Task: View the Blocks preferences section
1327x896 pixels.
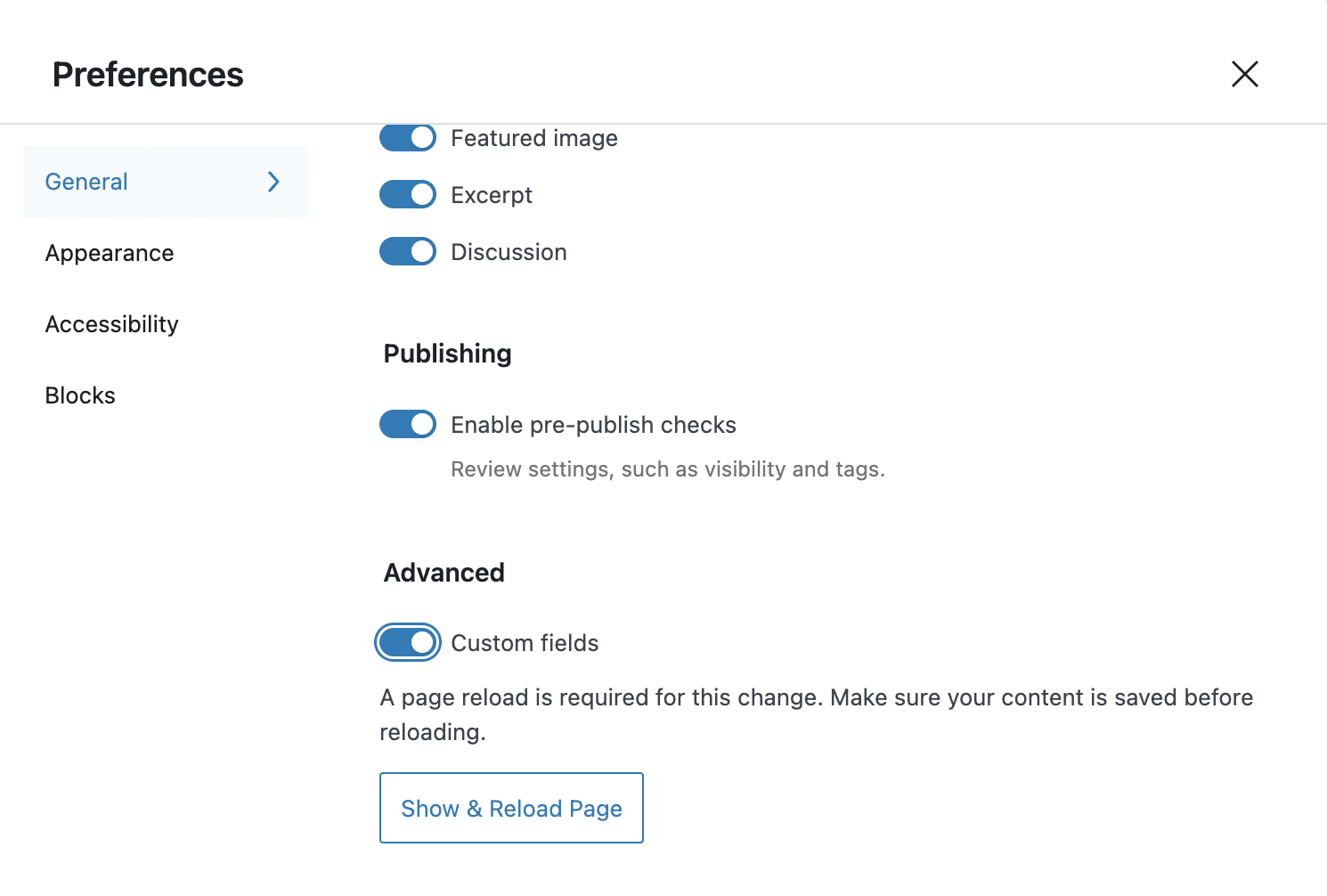Action: click(79, 395)
